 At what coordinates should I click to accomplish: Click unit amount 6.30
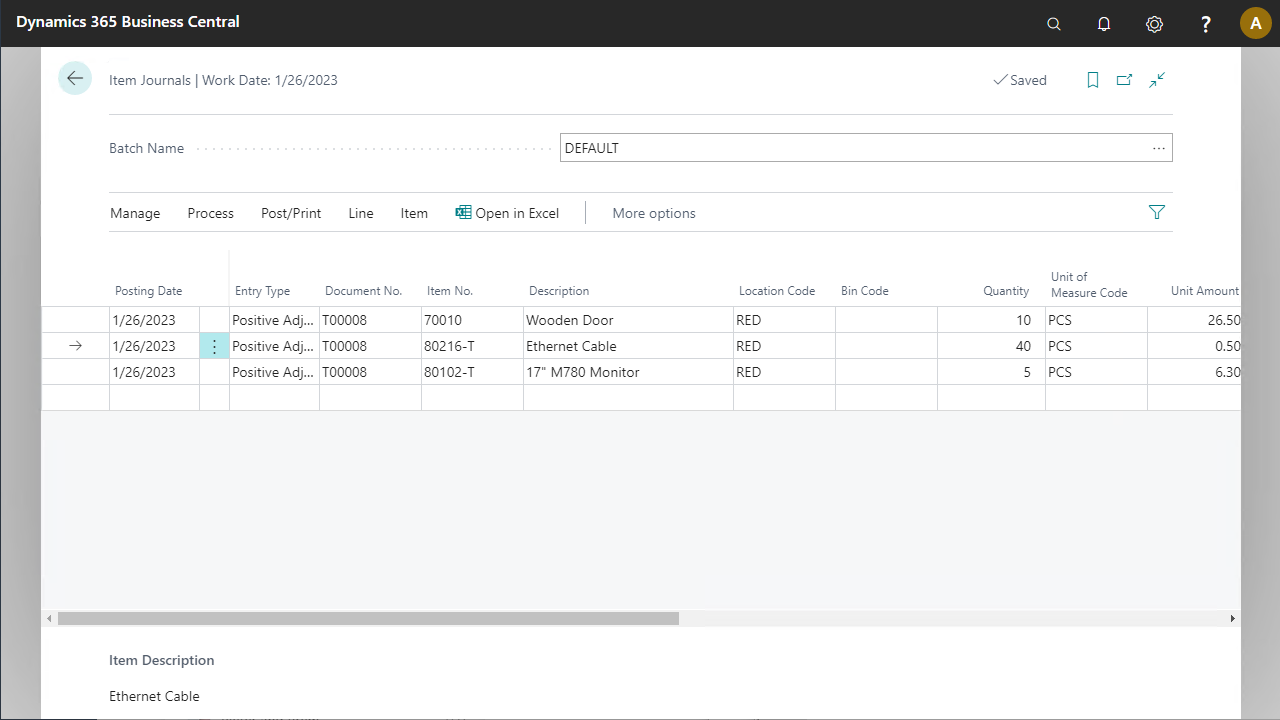[x=1194, y=372]
